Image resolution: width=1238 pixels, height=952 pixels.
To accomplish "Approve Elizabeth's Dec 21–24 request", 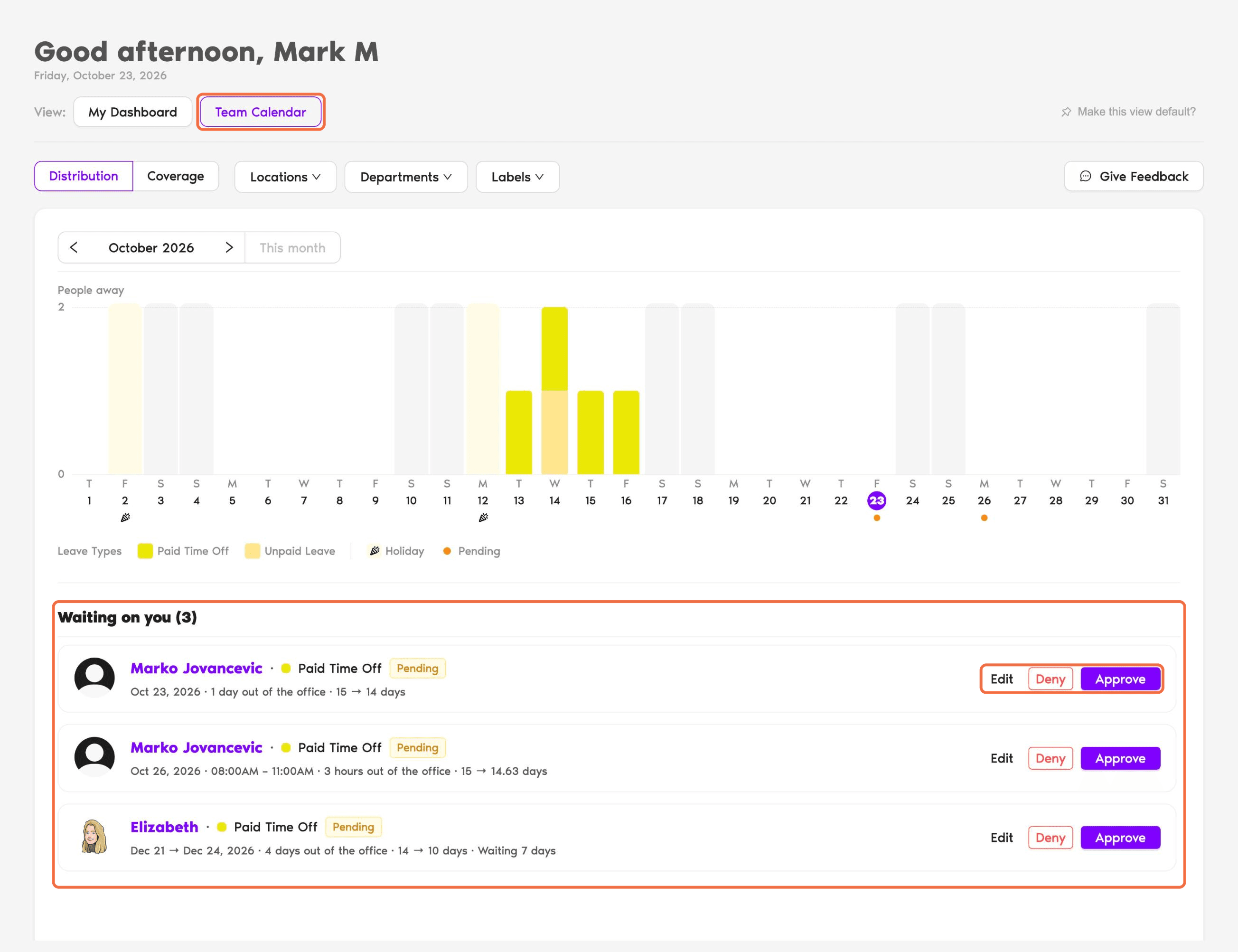I will [1120, 838].
